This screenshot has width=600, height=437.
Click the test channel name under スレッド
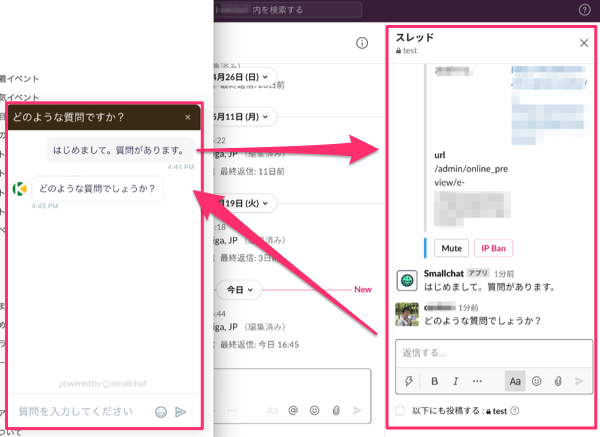click(x=409, y=51)
